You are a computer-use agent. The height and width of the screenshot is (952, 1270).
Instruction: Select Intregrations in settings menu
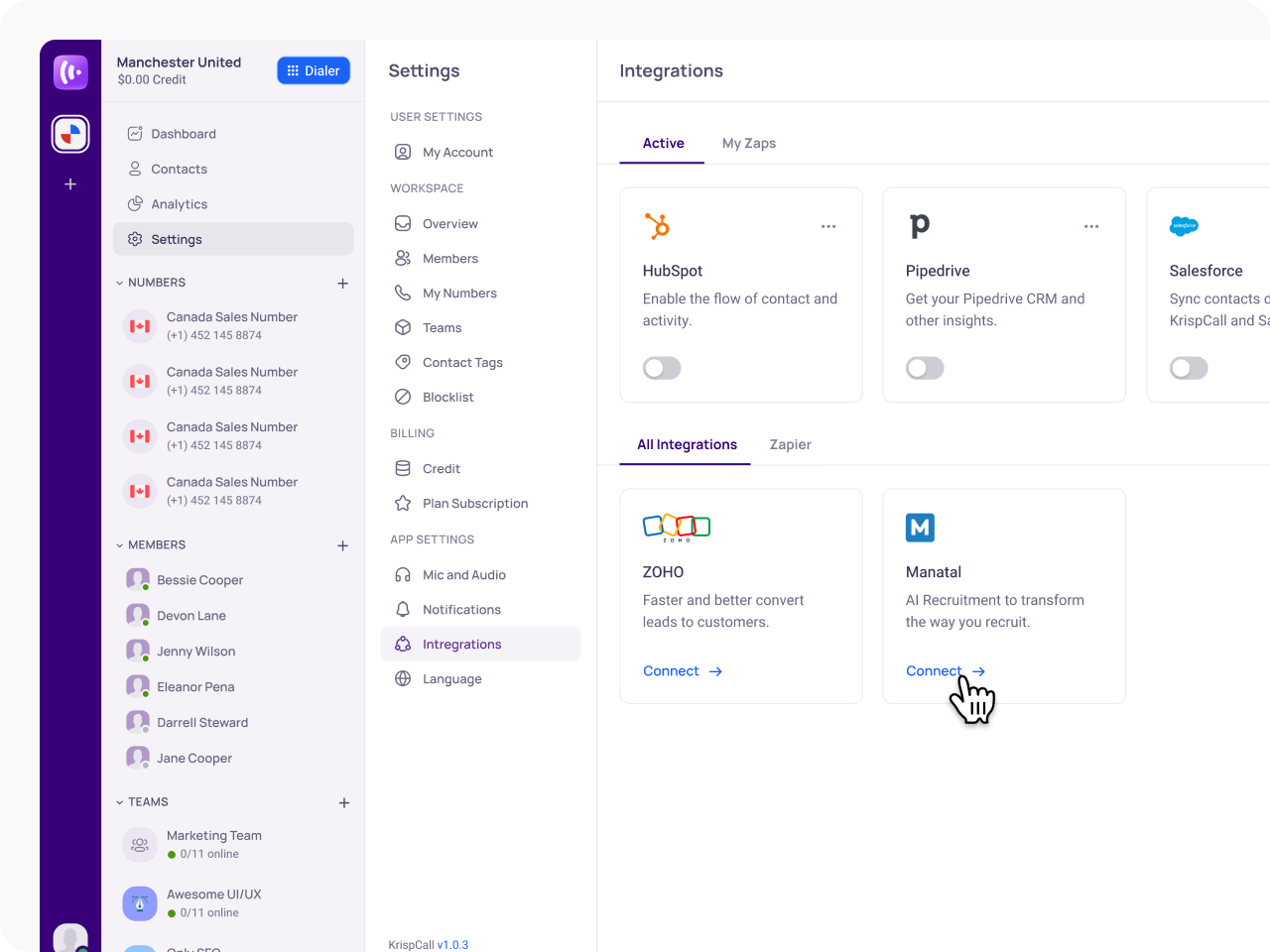tap(481, 645)
